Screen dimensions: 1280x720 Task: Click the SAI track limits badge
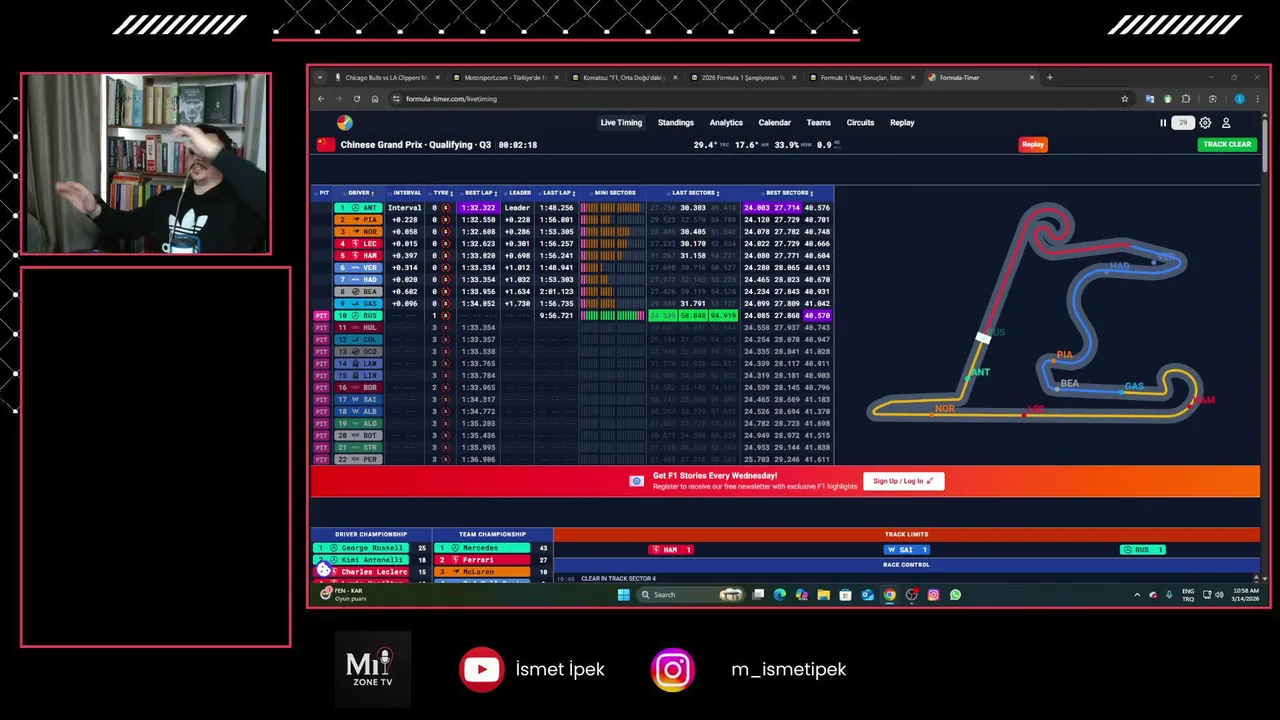[906, 549]
